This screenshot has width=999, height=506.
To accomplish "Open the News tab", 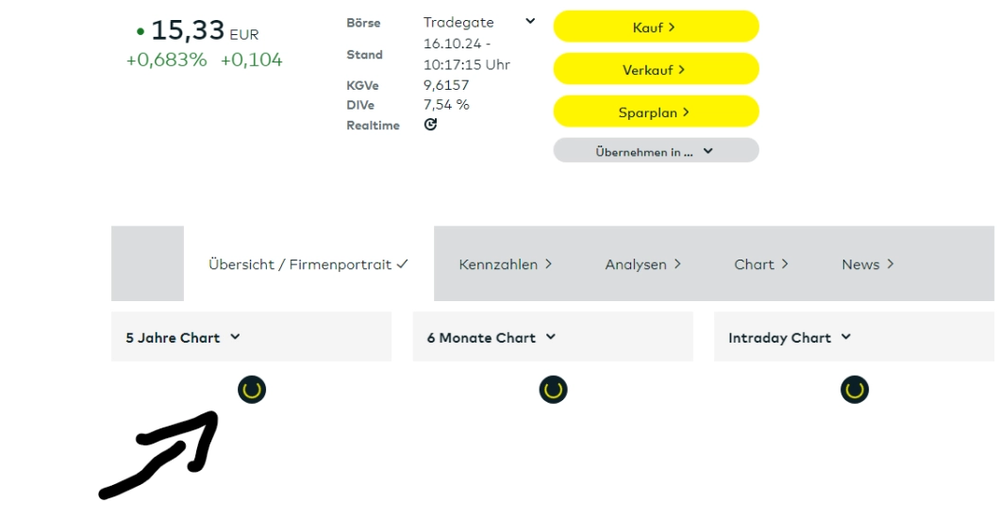I will click(867, 264).
